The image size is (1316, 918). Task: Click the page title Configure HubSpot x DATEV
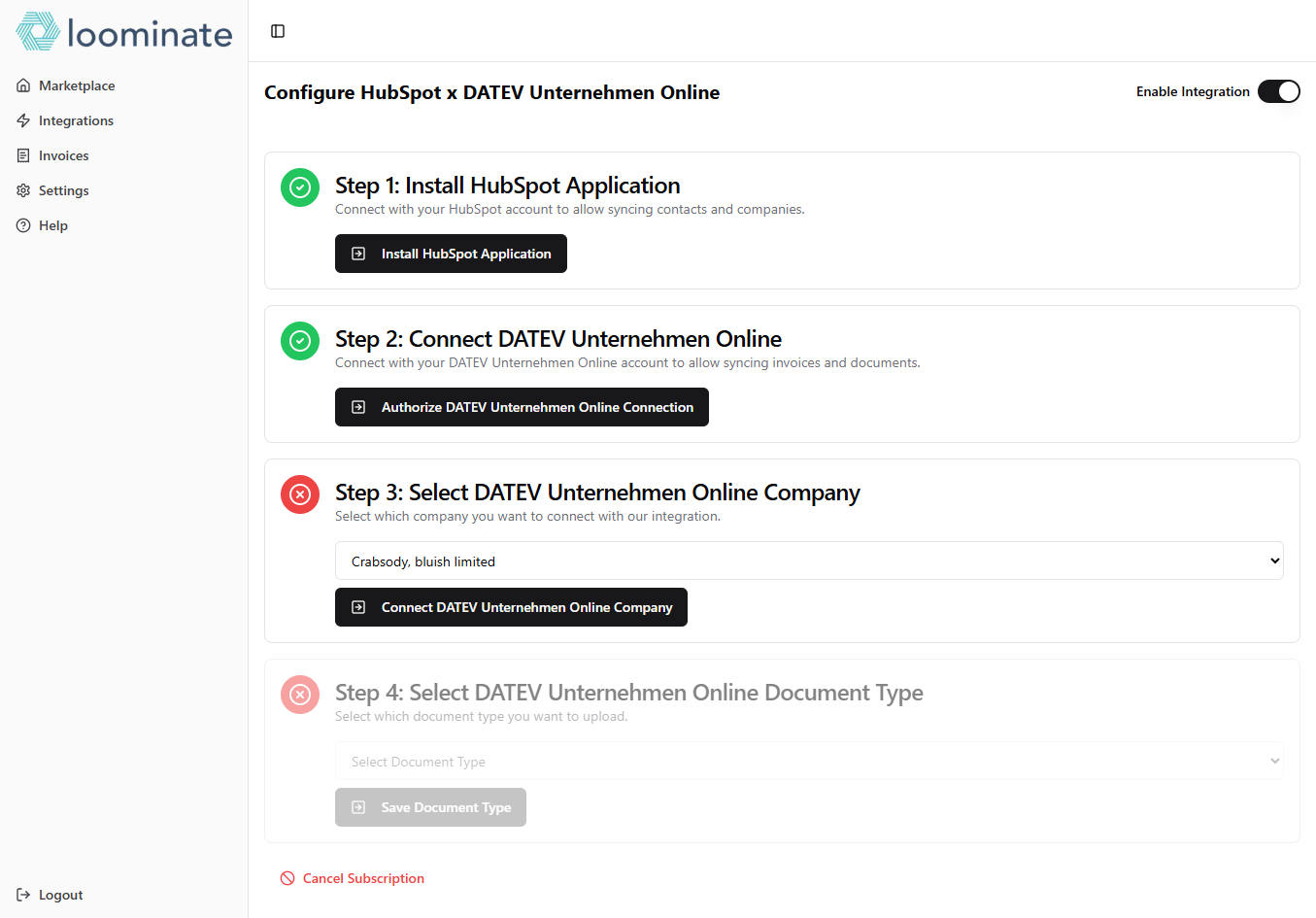[x=491, y=92]
